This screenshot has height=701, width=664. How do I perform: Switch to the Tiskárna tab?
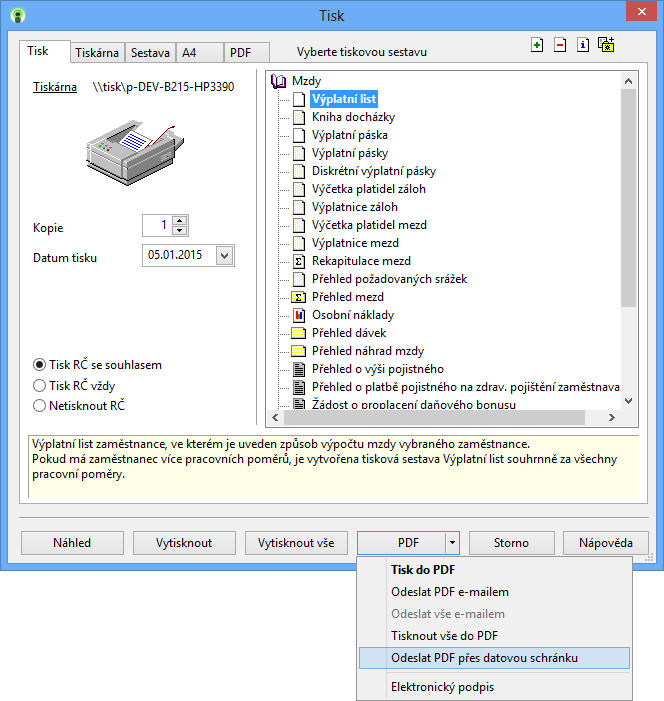97,53
